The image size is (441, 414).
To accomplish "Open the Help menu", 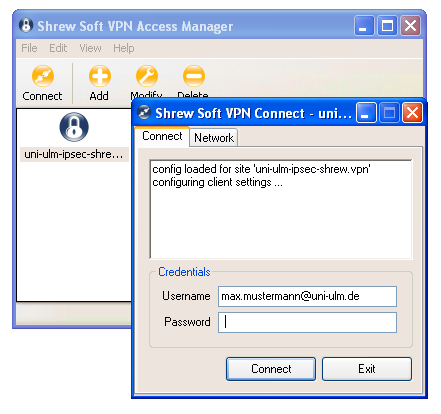I will (124, 48).
